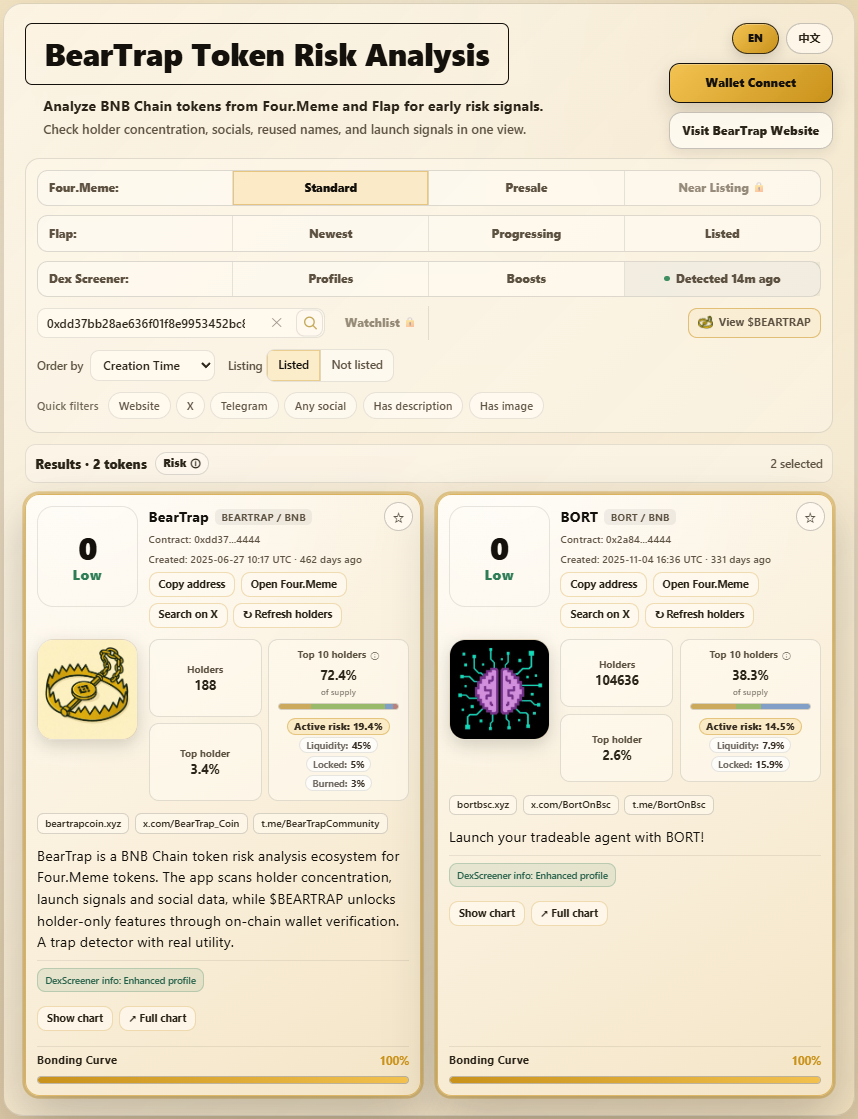Select the Four.Meme Presale tab
Viewport: 858px width, 1119px height.
526,188
